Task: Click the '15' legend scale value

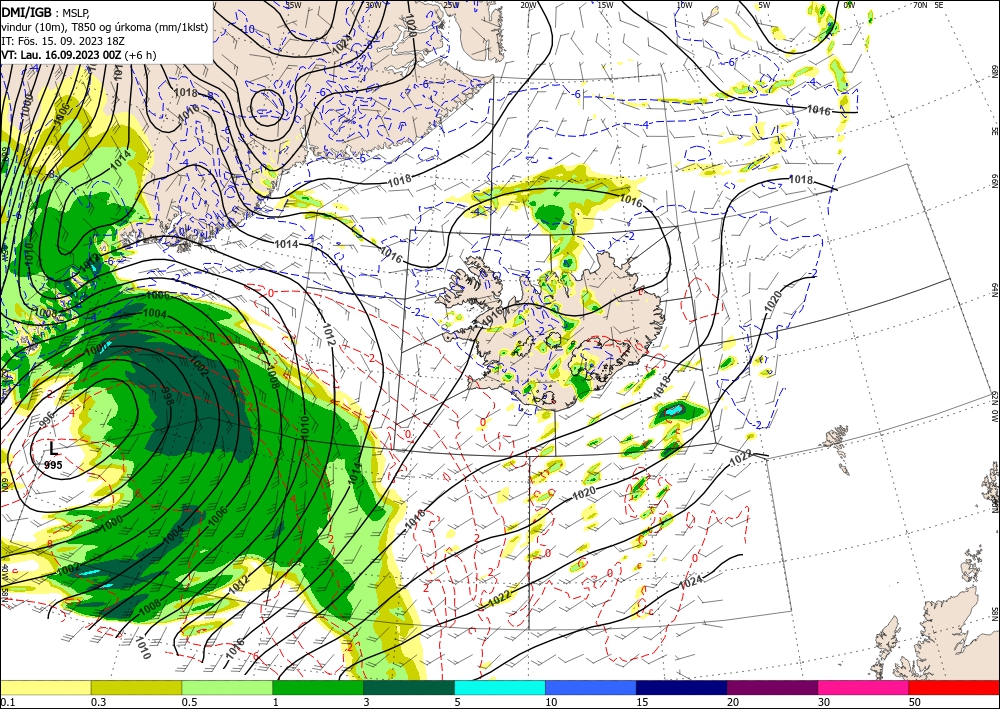Action: pyautogui.click(x=641, y=702)
